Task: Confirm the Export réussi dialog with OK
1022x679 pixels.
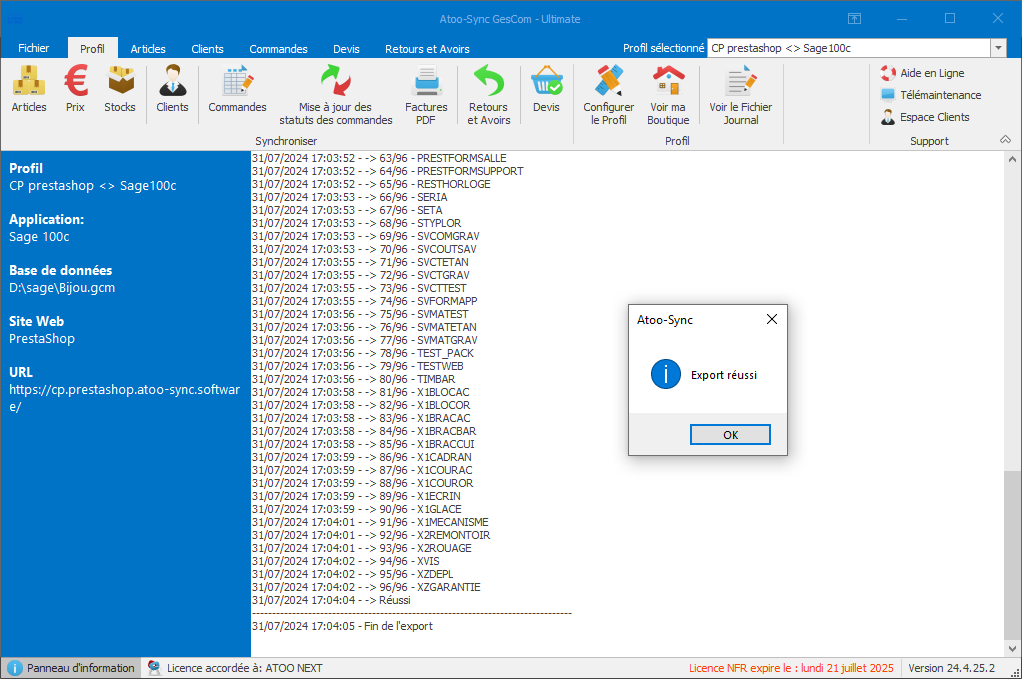Action: pyautogui.click(x=730, y=435)
